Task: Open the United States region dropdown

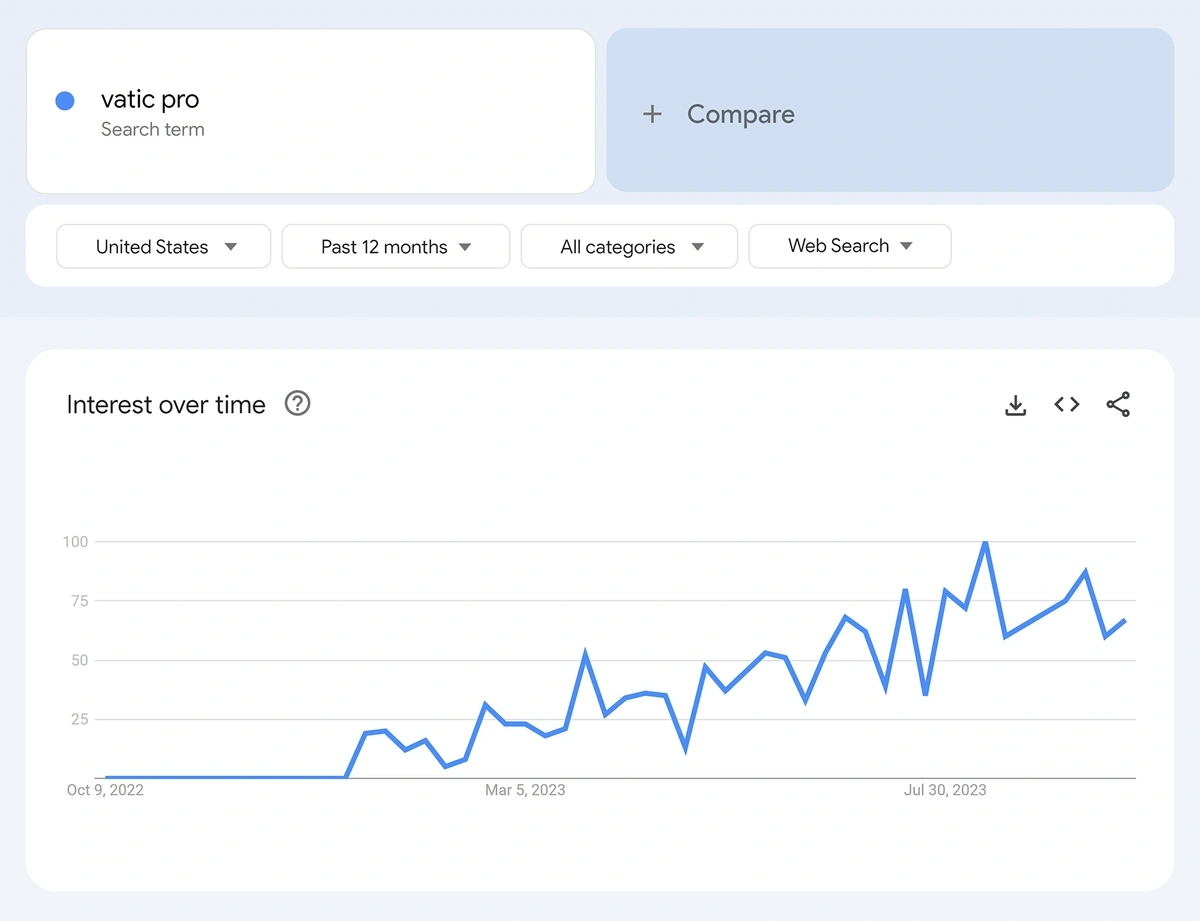Action: [163, 246]
